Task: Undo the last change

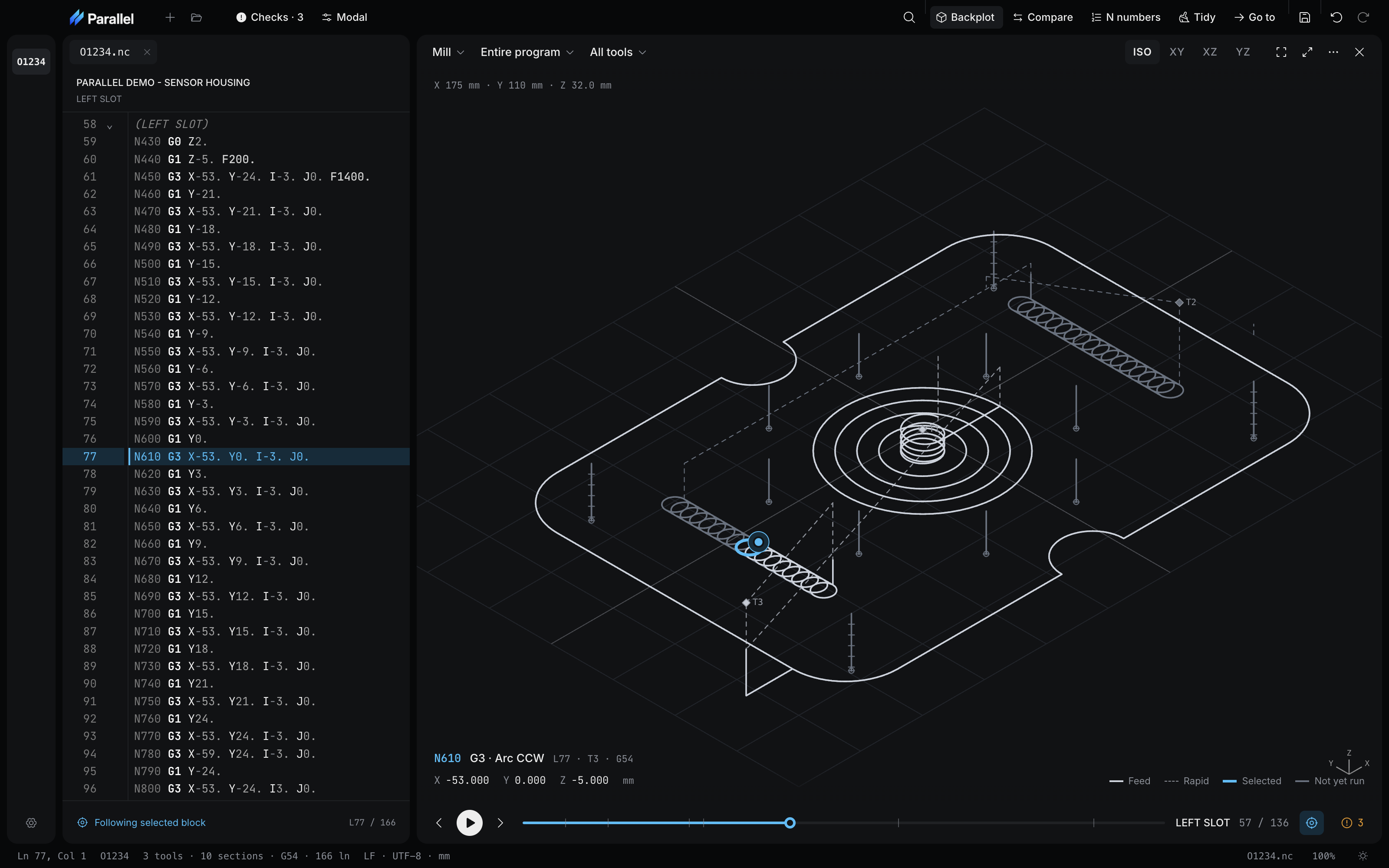Action: (1336, 17)
